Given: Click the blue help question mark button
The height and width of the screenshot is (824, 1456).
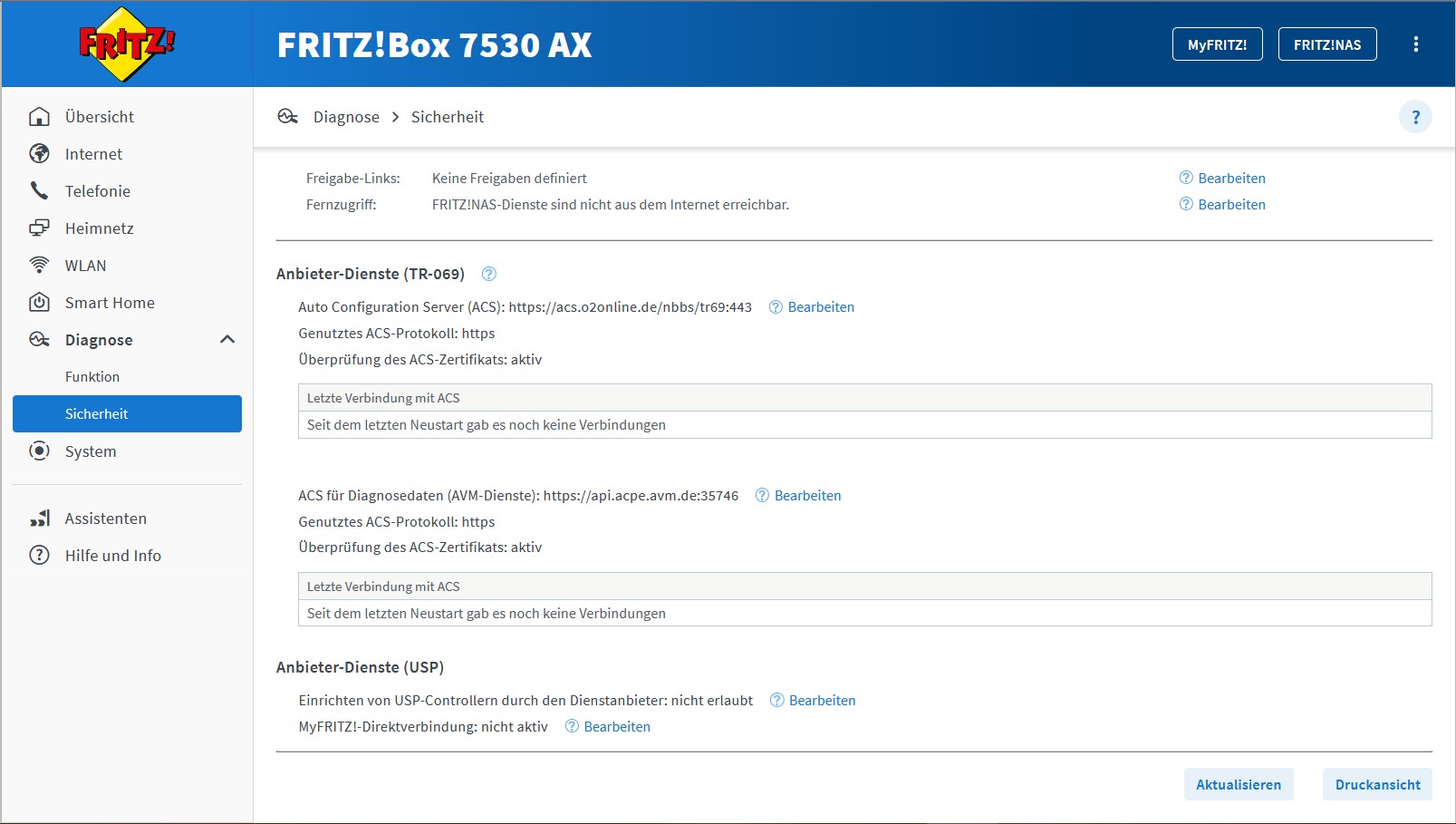Looking at the screenshot, I should (x=1415, y=117).
